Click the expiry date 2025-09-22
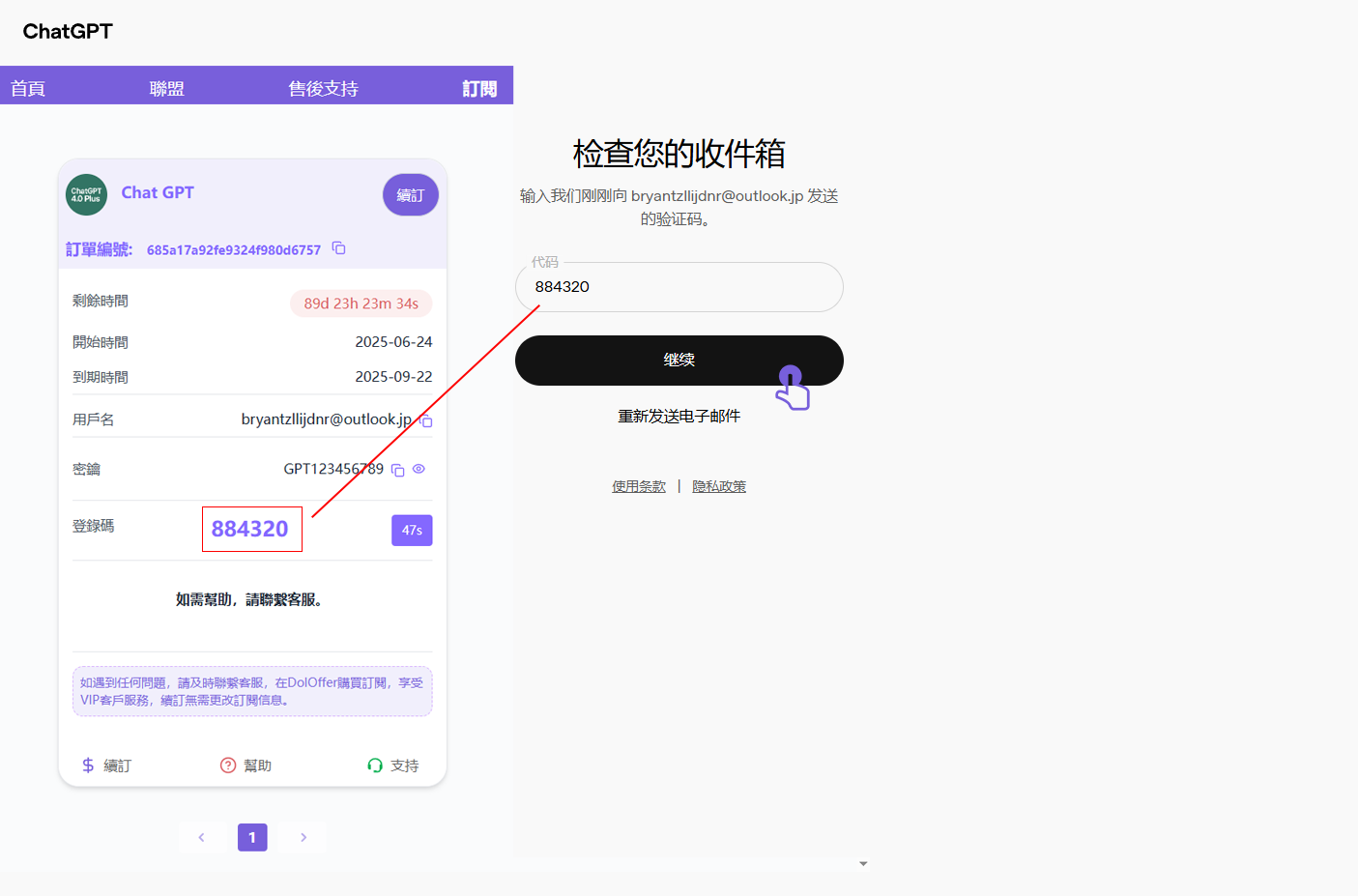This screenshot has width=1358, height=896. 393,377
